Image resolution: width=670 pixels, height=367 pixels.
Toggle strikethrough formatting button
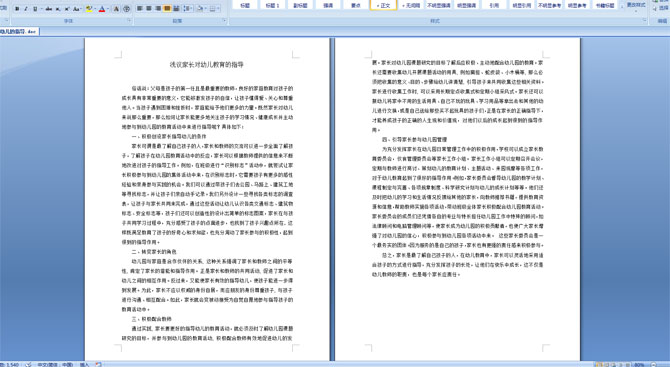[x=49, y=9]
